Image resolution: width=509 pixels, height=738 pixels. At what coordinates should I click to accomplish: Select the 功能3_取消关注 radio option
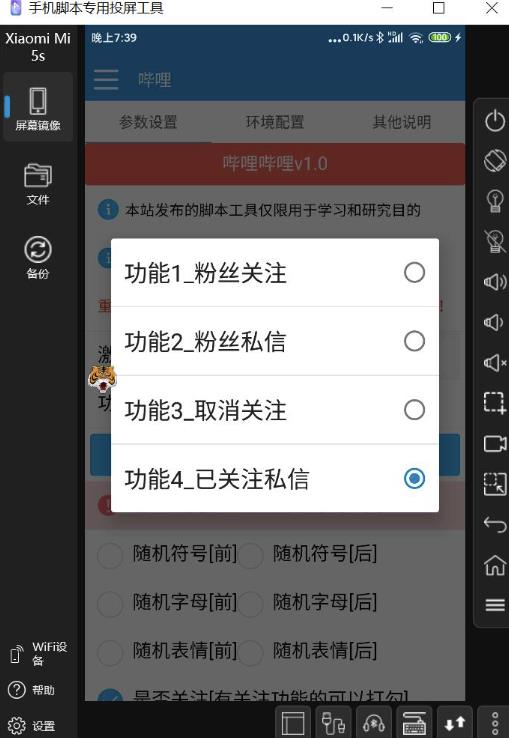(275, 409)
